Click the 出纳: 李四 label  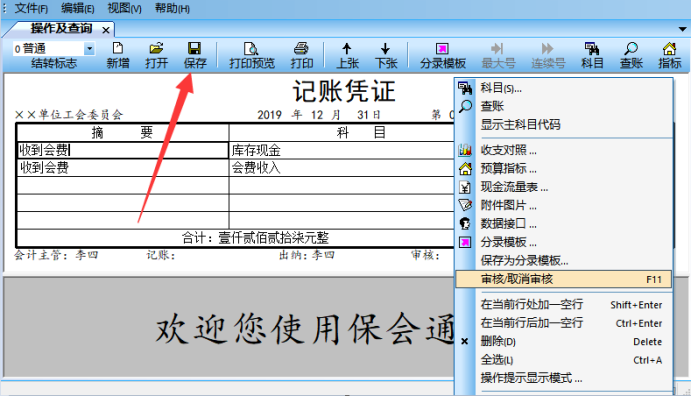pos(307,255)
